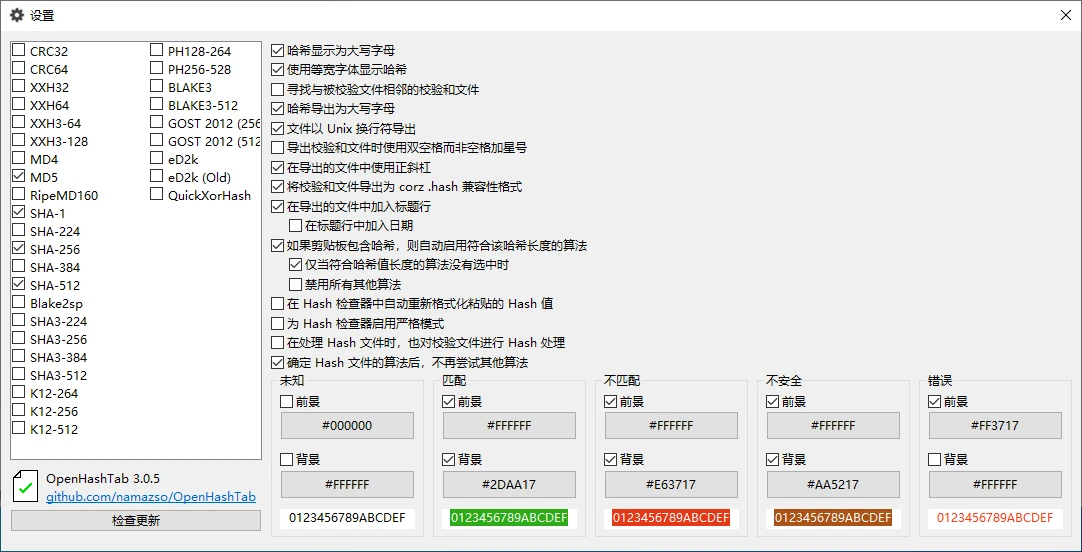The width and height of the screenshot is (1082, 552).
Task: Enable 未知 foreground color checkbox
Action: (287, 402)
